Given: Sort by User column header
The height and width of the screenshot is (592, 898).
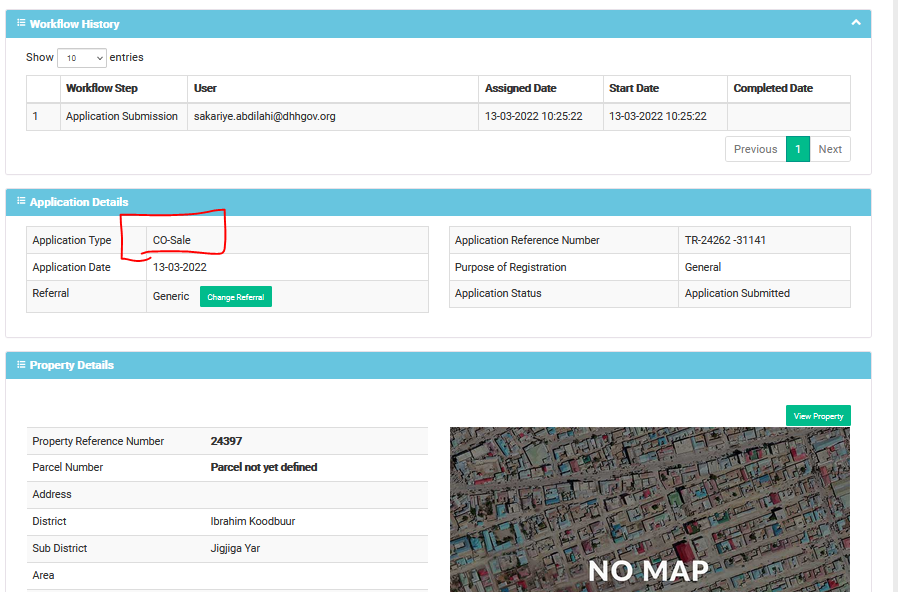Looking at the screenshot, I should (x=333, y=89).
